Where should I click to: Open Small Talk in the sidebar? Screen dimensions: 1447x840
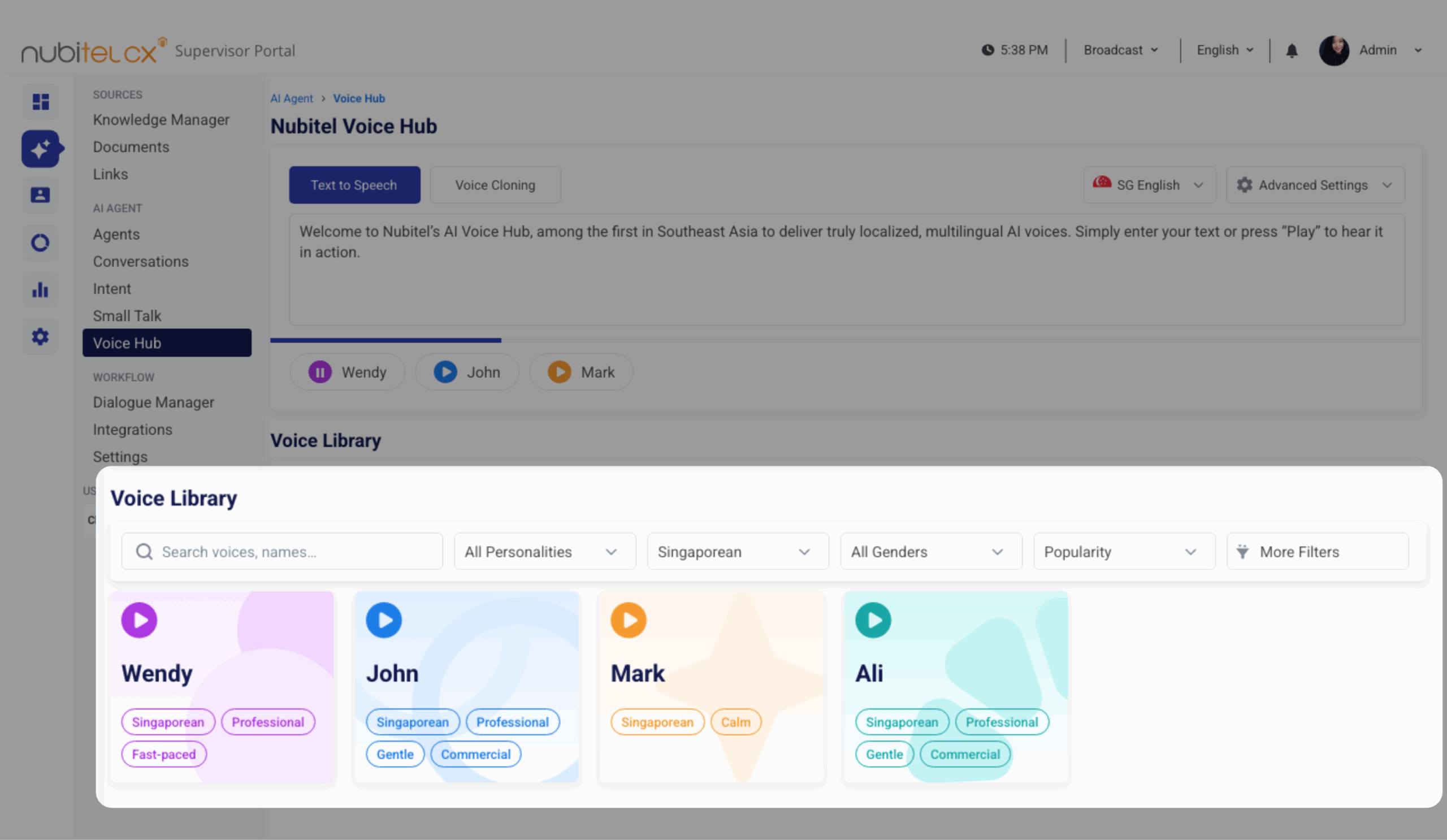click(x=127, y=316)
